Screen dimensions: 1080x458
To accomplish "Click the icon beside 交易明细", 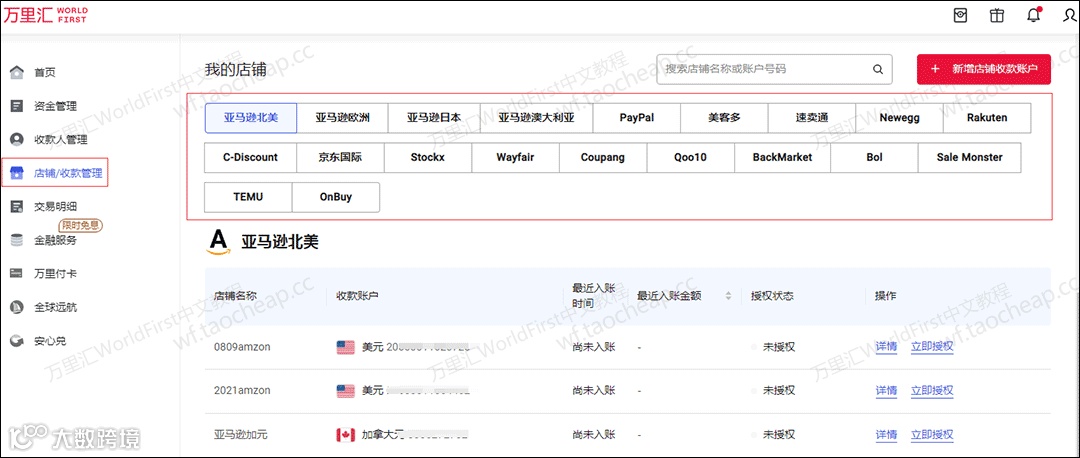I will coord(17,207).
